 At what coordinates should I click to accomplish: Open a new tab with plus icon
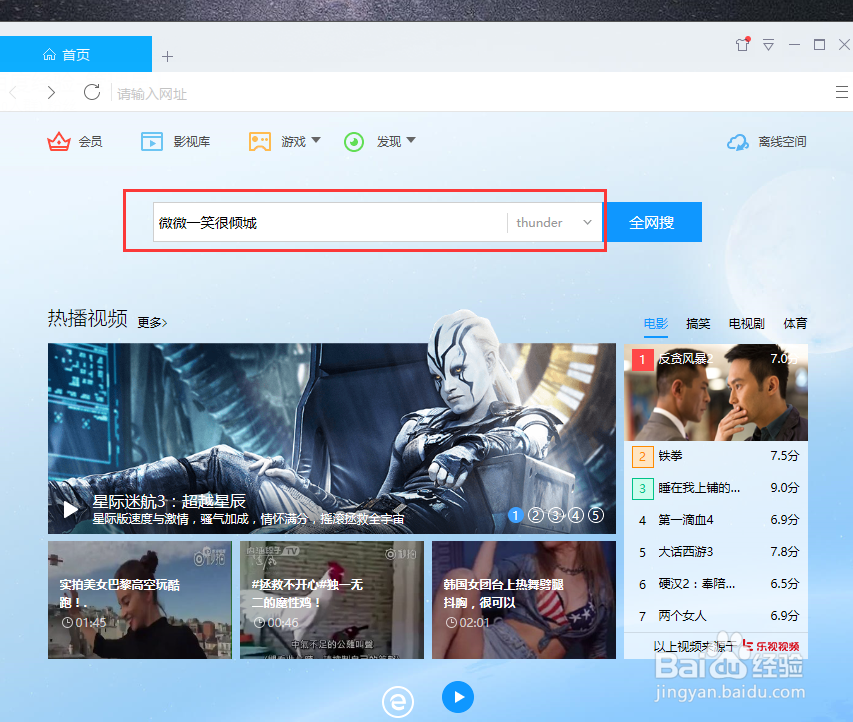tap(168, 56)
